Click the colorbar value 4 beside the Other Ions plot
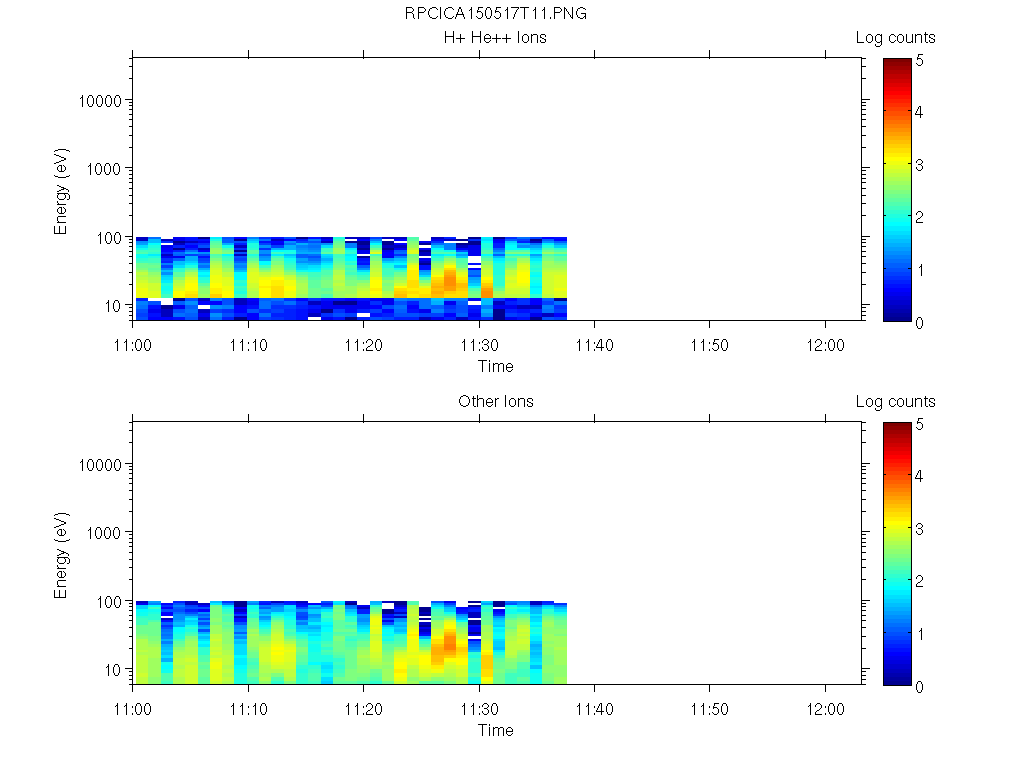Image resolution: width=1024 pixels, height=768 pixels. pos(920,476)
